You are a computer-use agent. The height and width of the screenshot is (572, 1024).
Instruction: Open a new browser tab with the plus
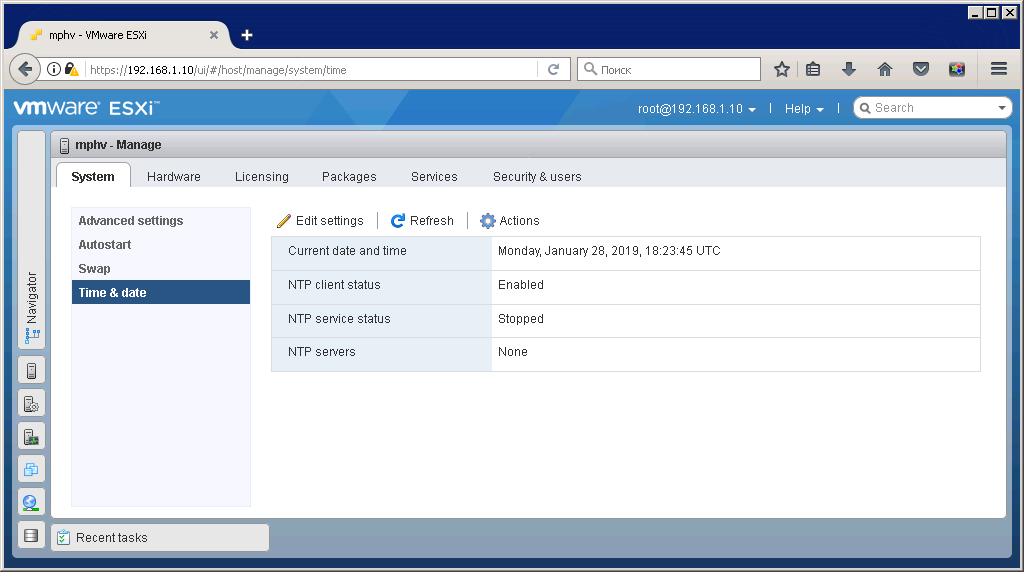pos(247,35)
